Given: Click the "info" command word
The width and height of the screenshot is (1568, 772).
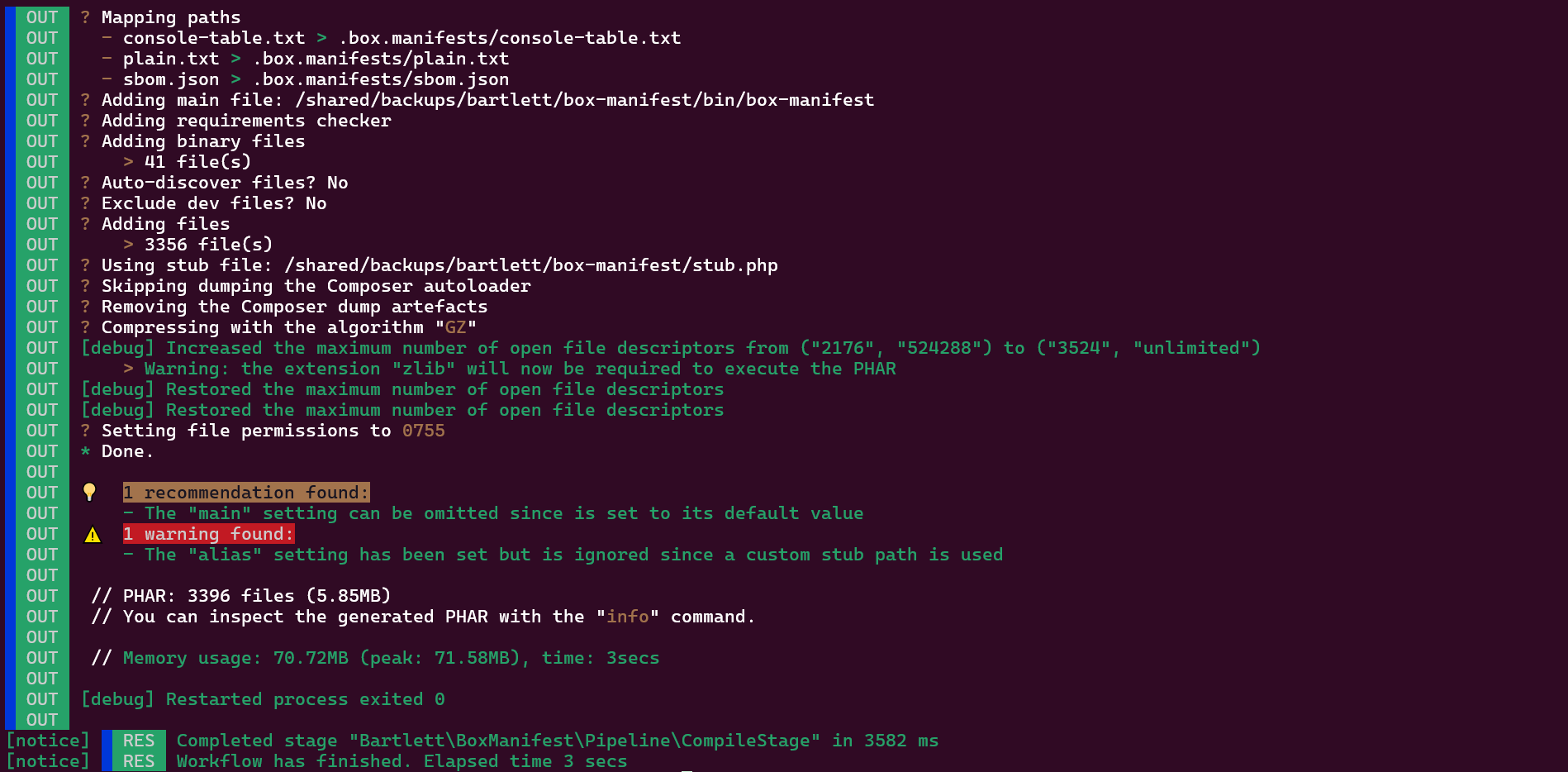Looking at the screenshot, I should pyautogui.click(x=627, y=617).
